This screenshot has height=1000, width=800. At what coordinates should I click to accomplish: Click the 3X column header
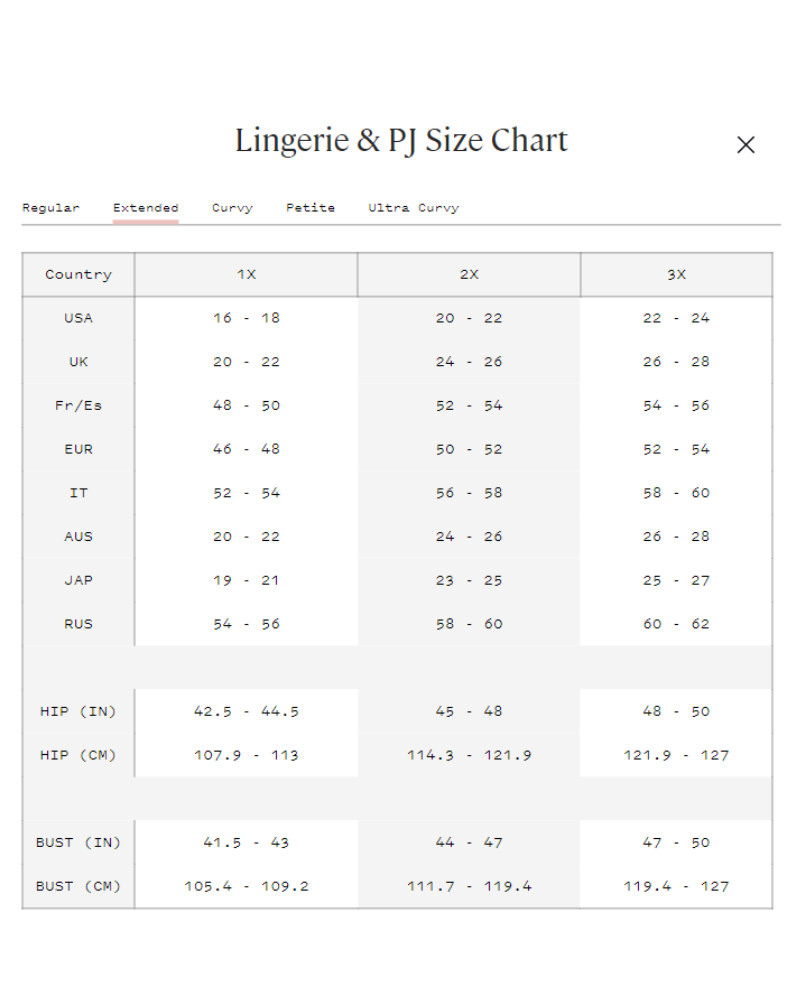coord(676,275)
